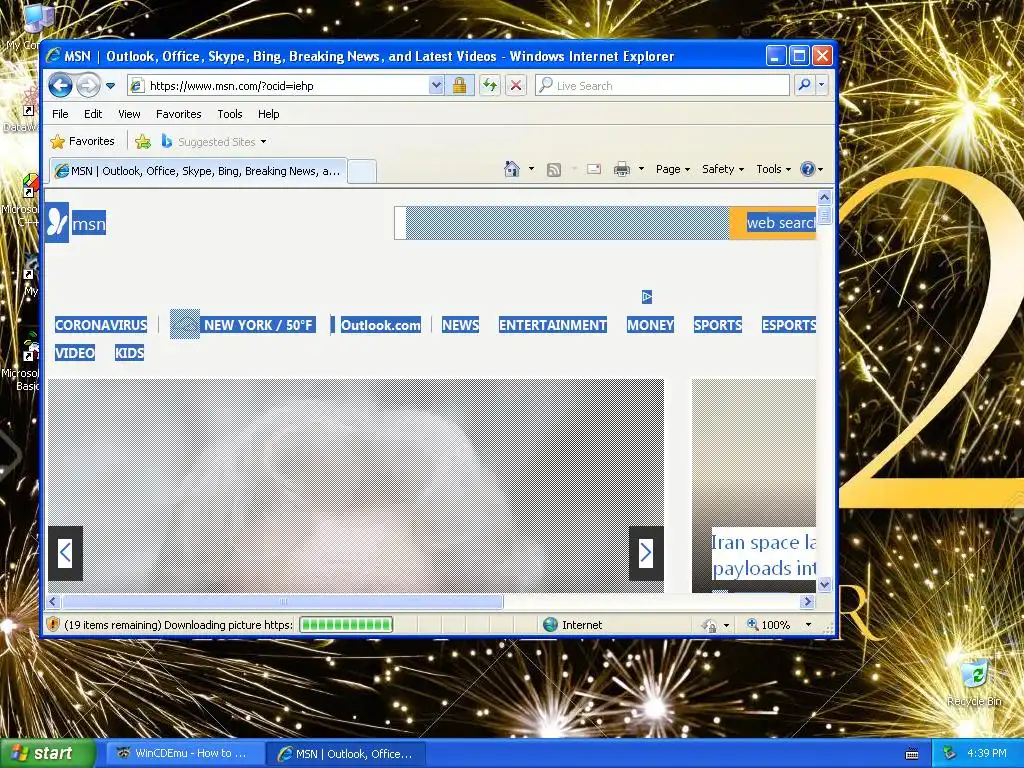This screenshot has width=1024, height=768.
Task: Open the Help menu
Action: [268, 114]
